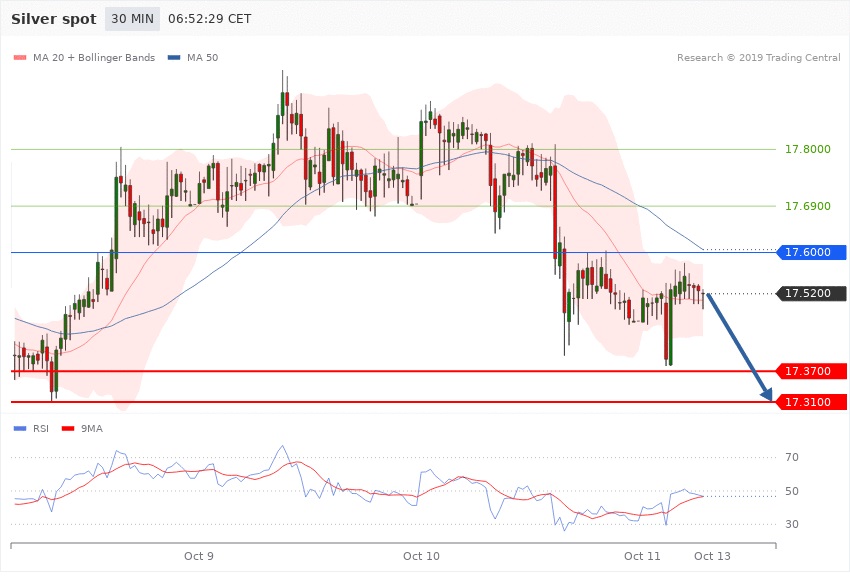Toggle the MA 50 legend entry
The image size is (850, 576).
(192, 58)
